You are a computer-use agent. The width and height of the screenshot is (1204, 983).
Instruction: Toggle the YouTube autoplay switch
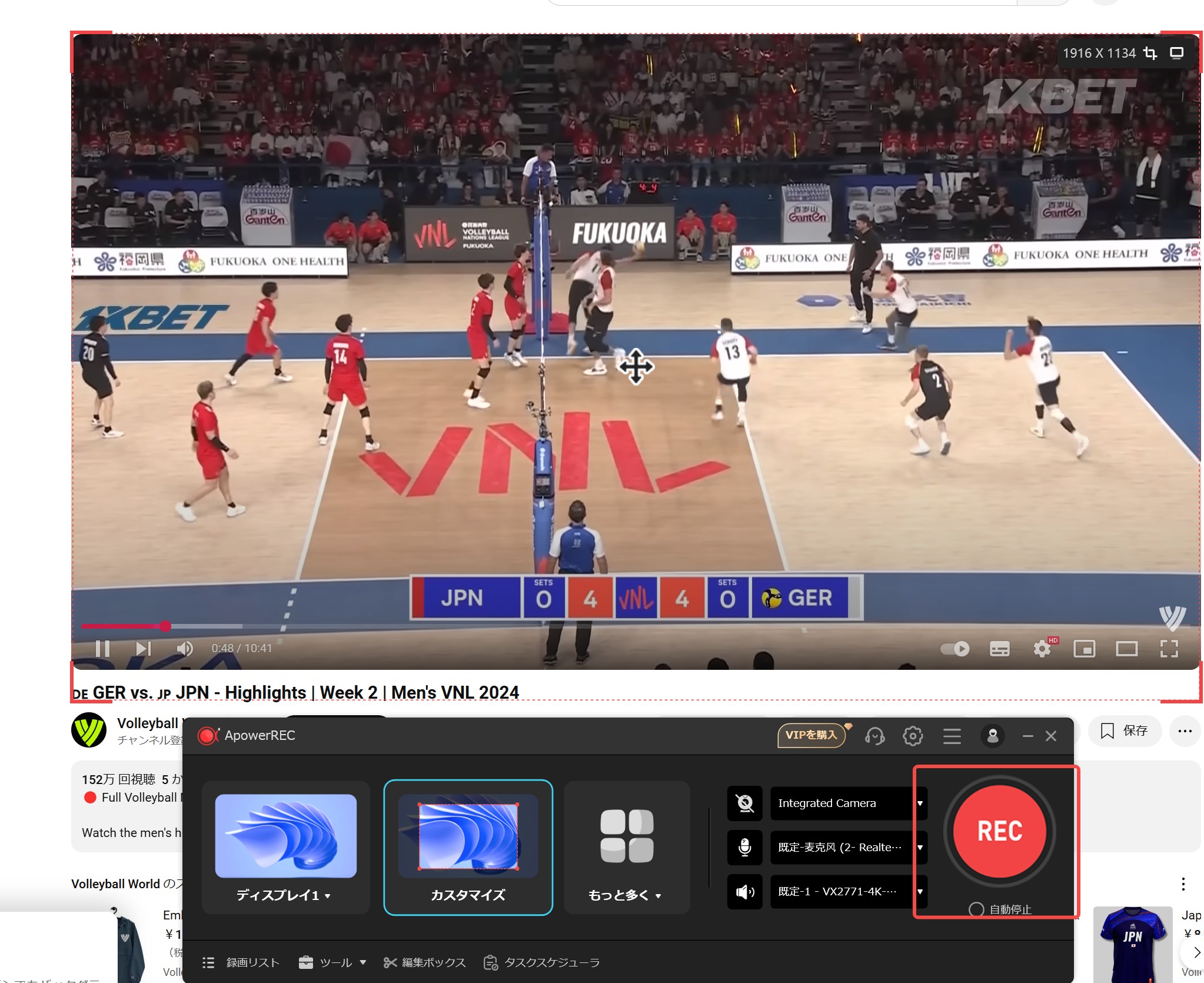tap(954, 649)
